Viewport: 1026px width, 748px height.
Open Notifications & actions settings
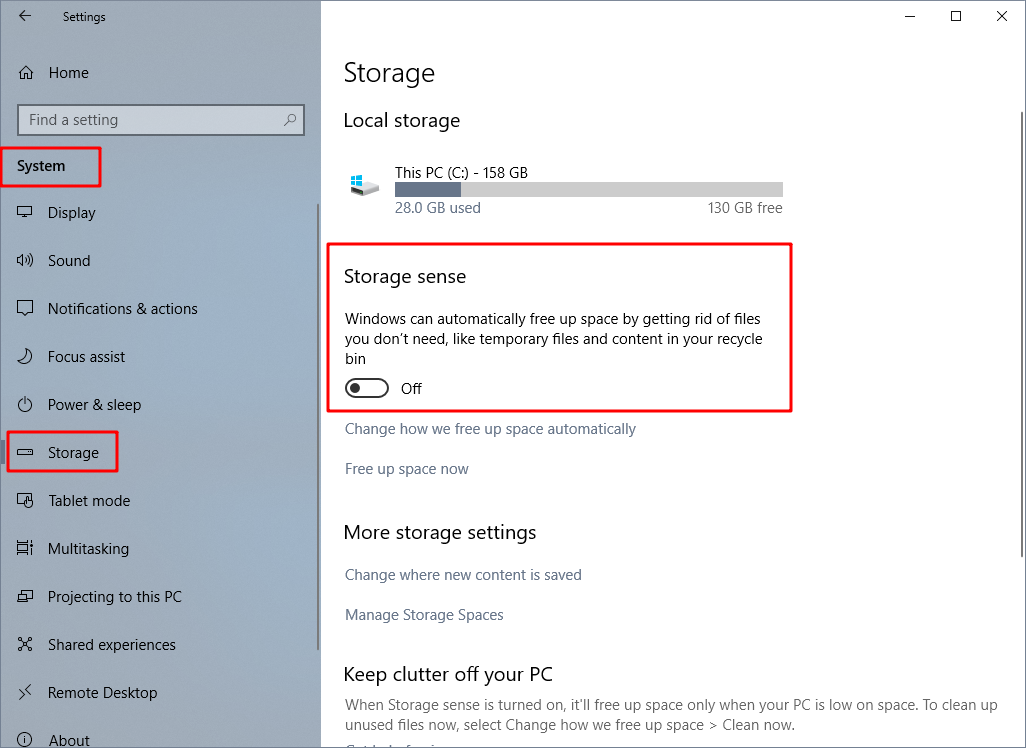click(122, 308)
